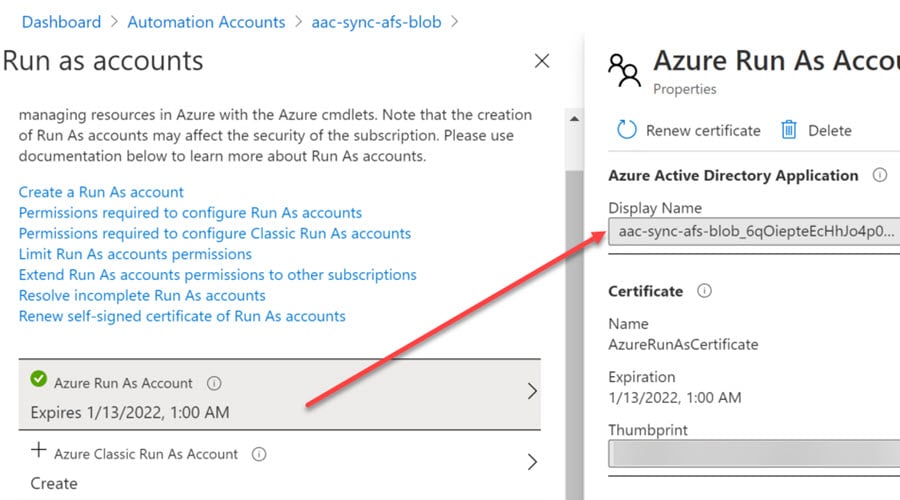Image resolution: width=900 pixels, height=500 pixels.
Task: Select the AzureRunAsCertificate name text
Action: tap(683, 344)
